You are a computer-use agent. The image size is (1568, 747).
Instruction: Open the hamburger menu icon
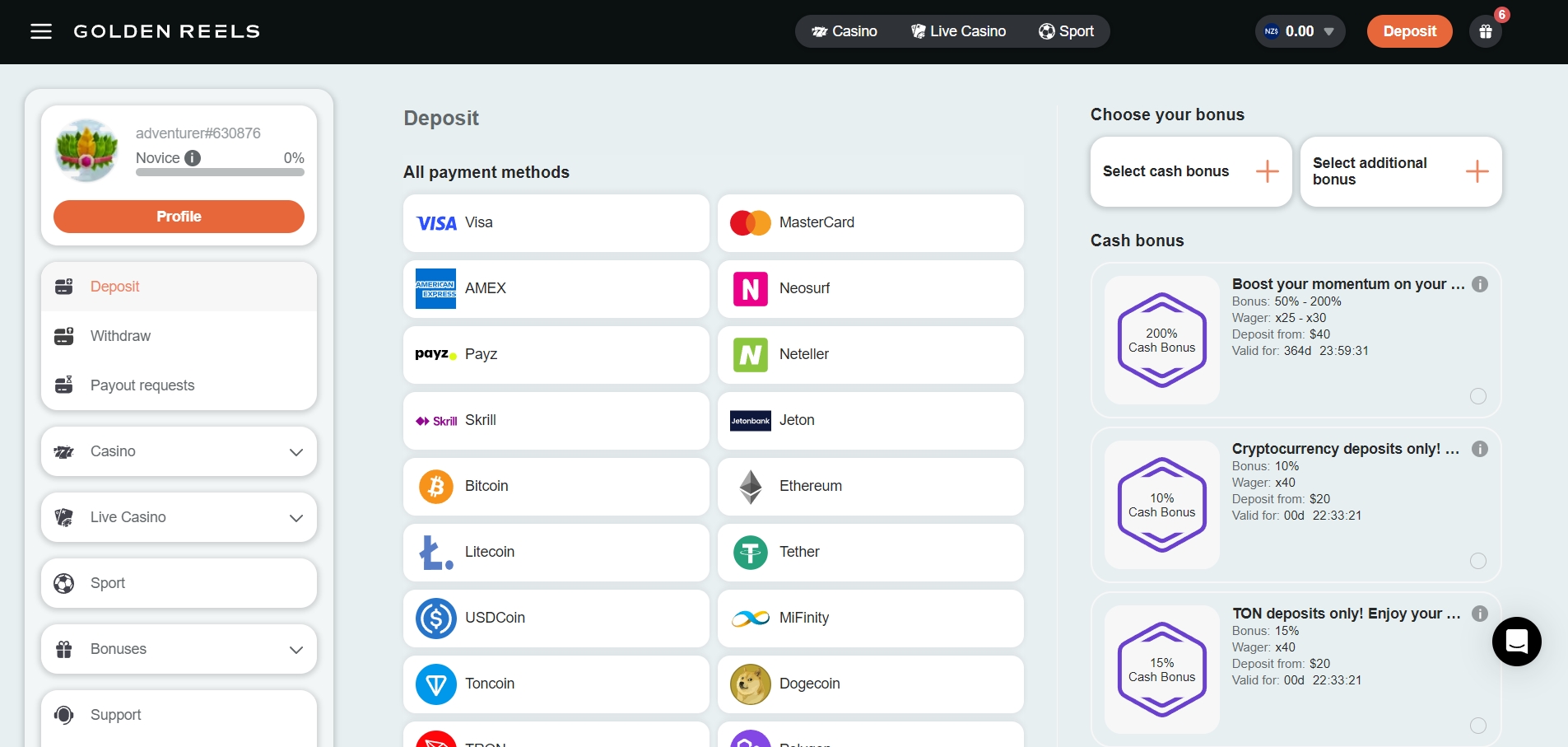[40, 31]
